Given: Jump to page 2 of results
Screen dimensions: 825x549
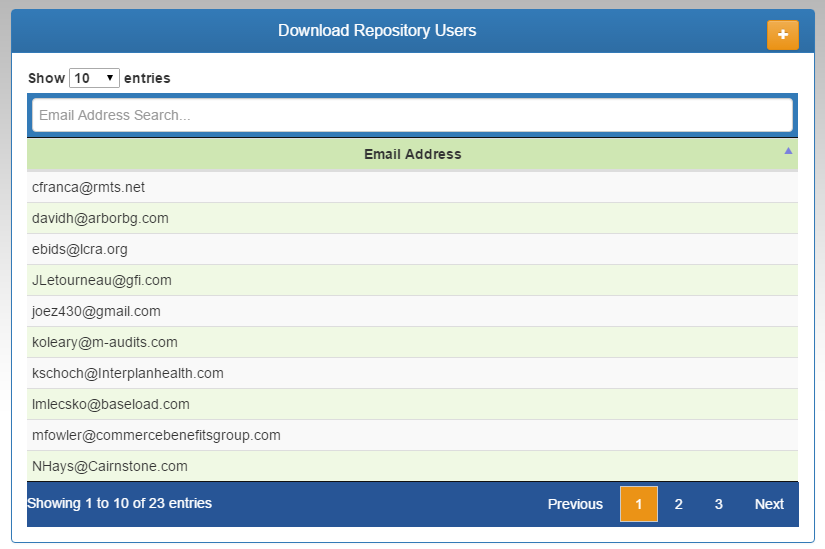Looking at the screenshot, I should (x=678, y=504).
